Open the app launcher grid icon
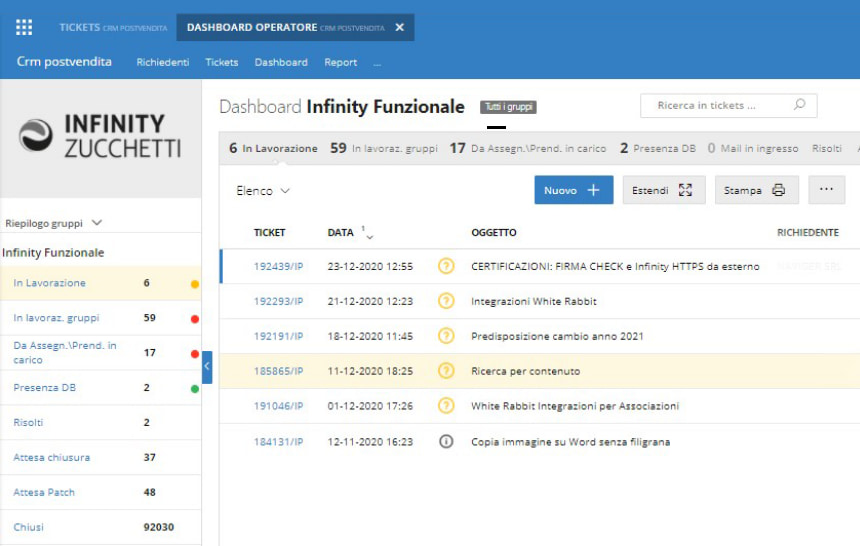 click(24, 27)
